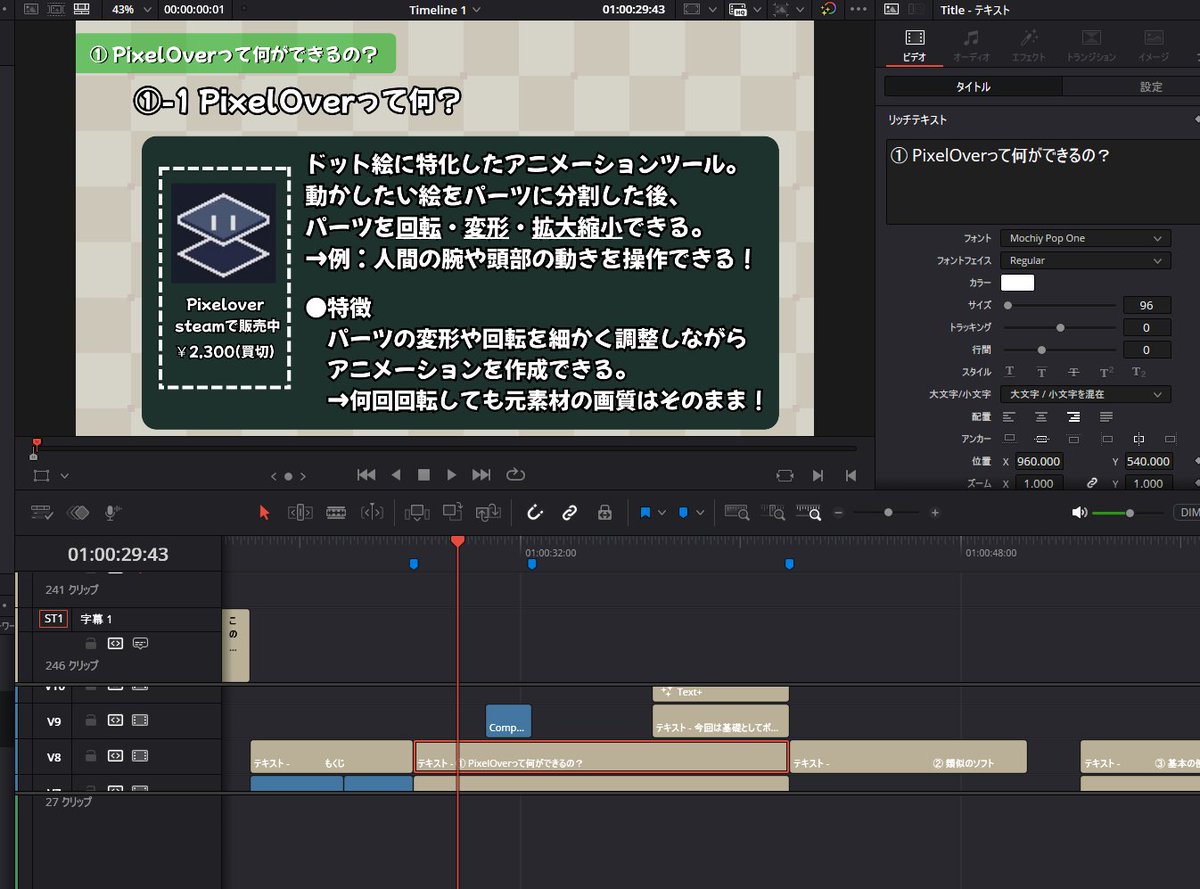Play the timeline in reverse
The width and height of the screenshot is (1200, 889).
396,475
